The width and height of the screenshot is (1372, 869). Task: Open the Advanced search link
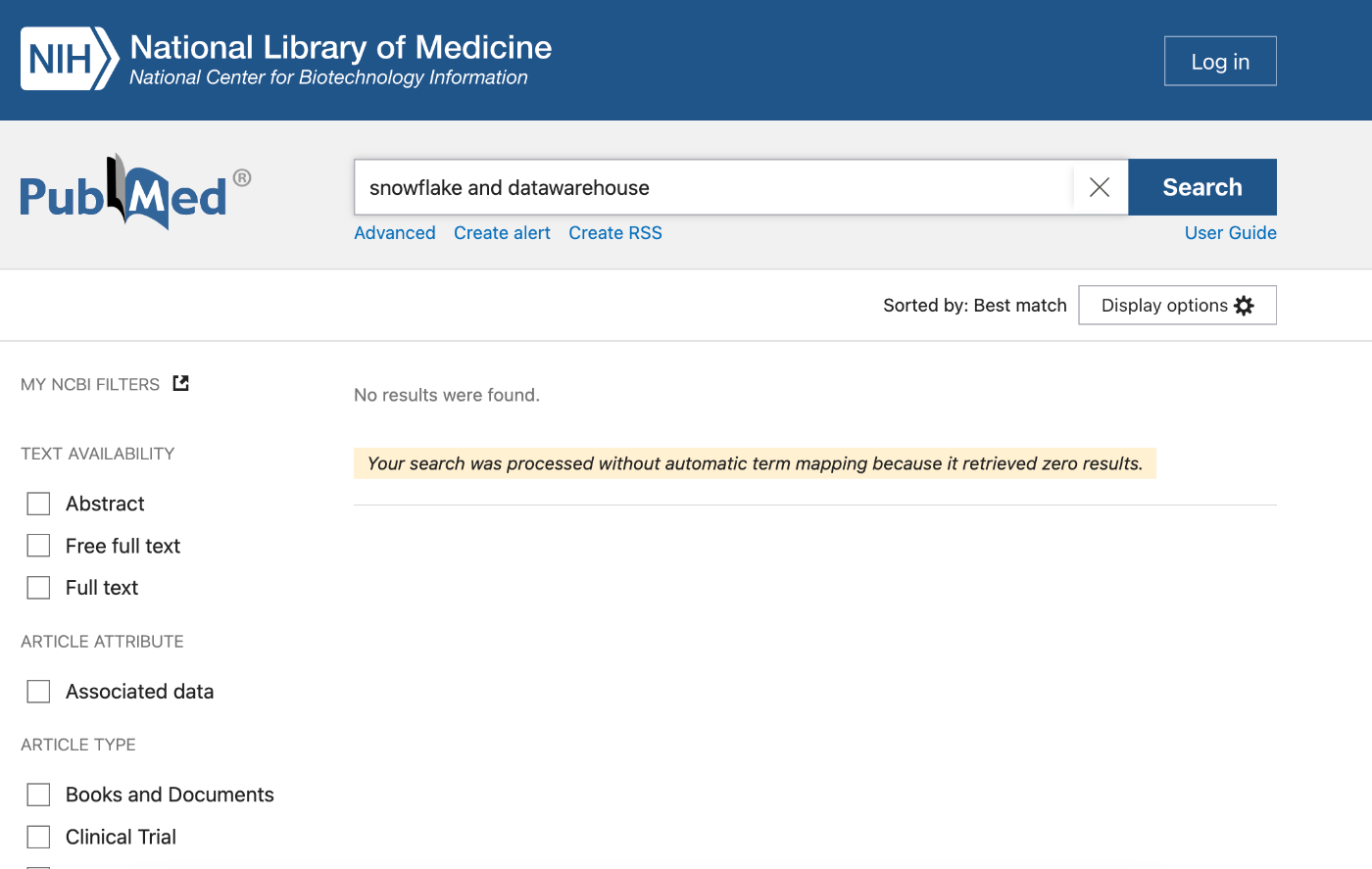(x=395, y=233)
